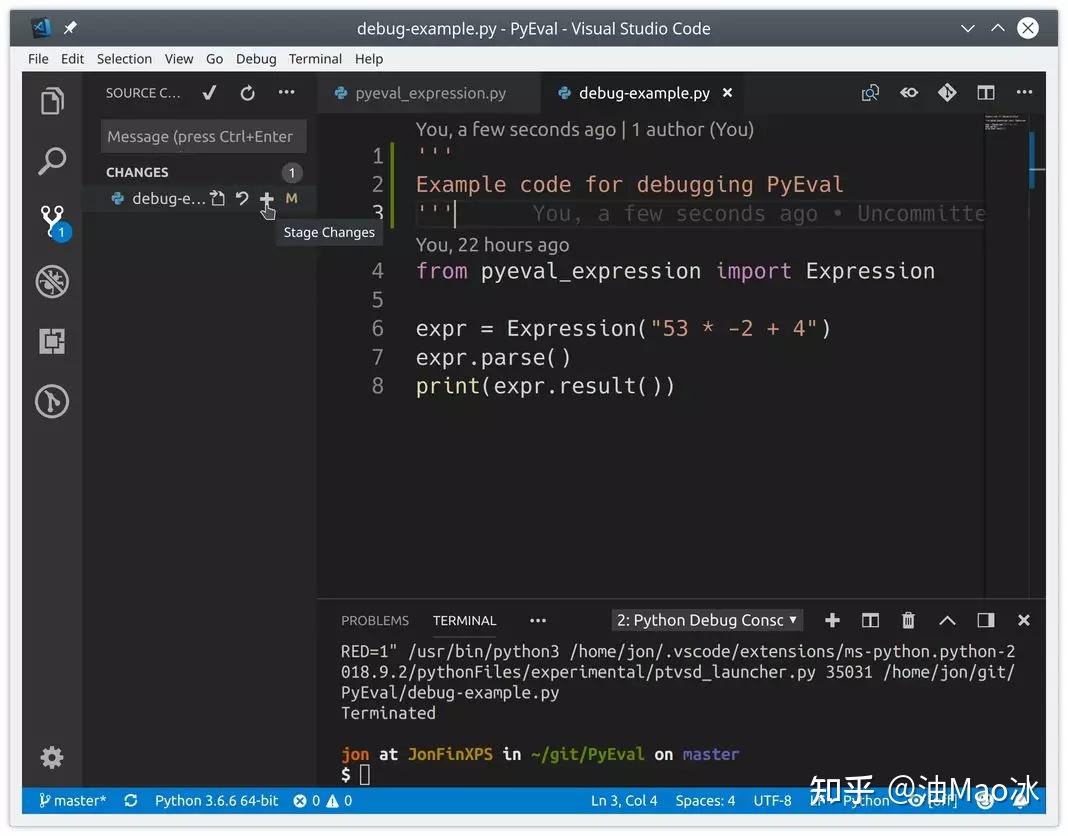1068x836 pixels.
Task: Open the terminal selector showing Python Debug Console
Action: coord(707,620)
